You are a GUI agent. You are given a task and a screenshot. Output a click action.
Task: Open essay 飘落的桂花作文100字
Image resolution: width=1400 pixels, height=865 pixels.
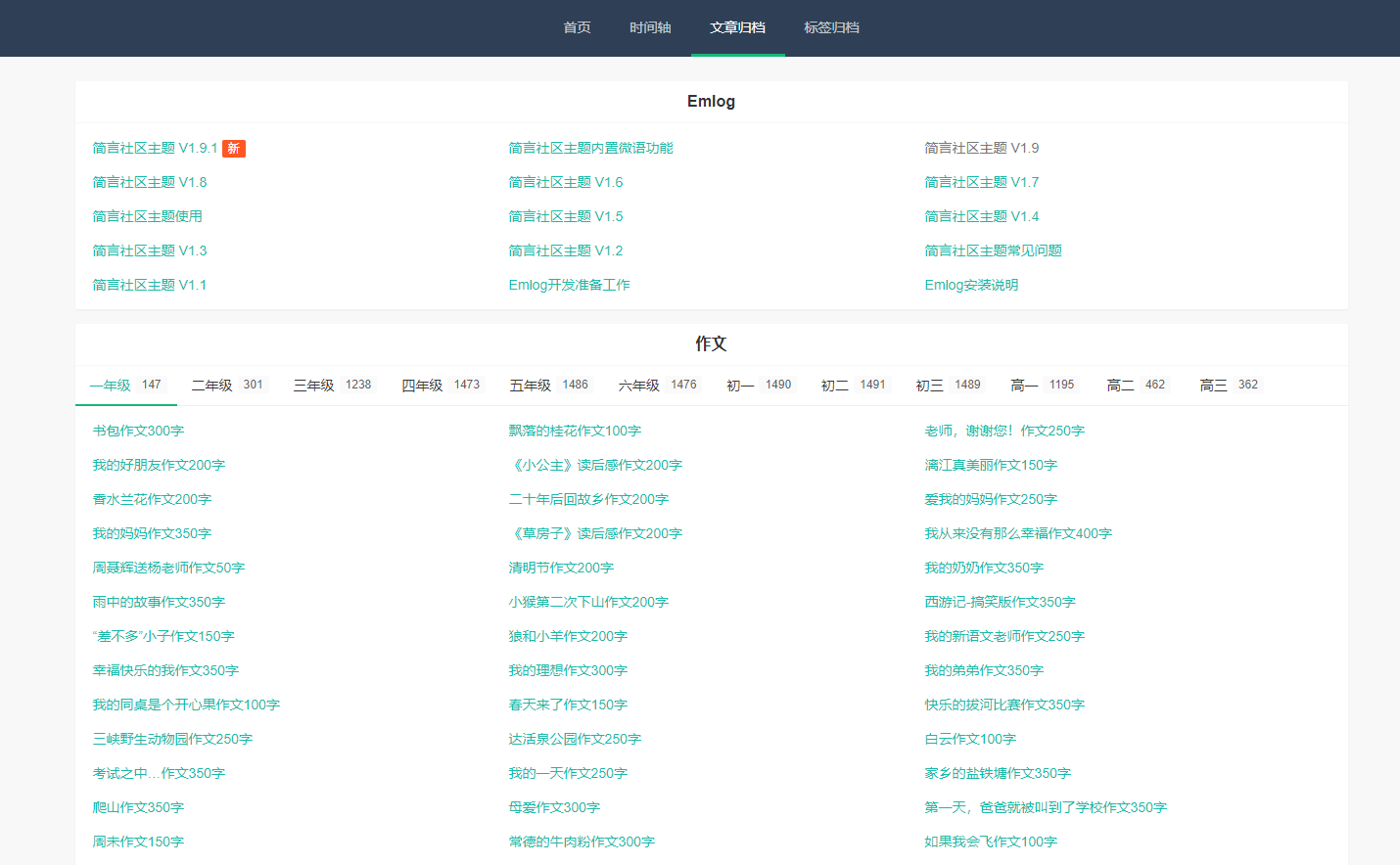(x=575, y=431)
